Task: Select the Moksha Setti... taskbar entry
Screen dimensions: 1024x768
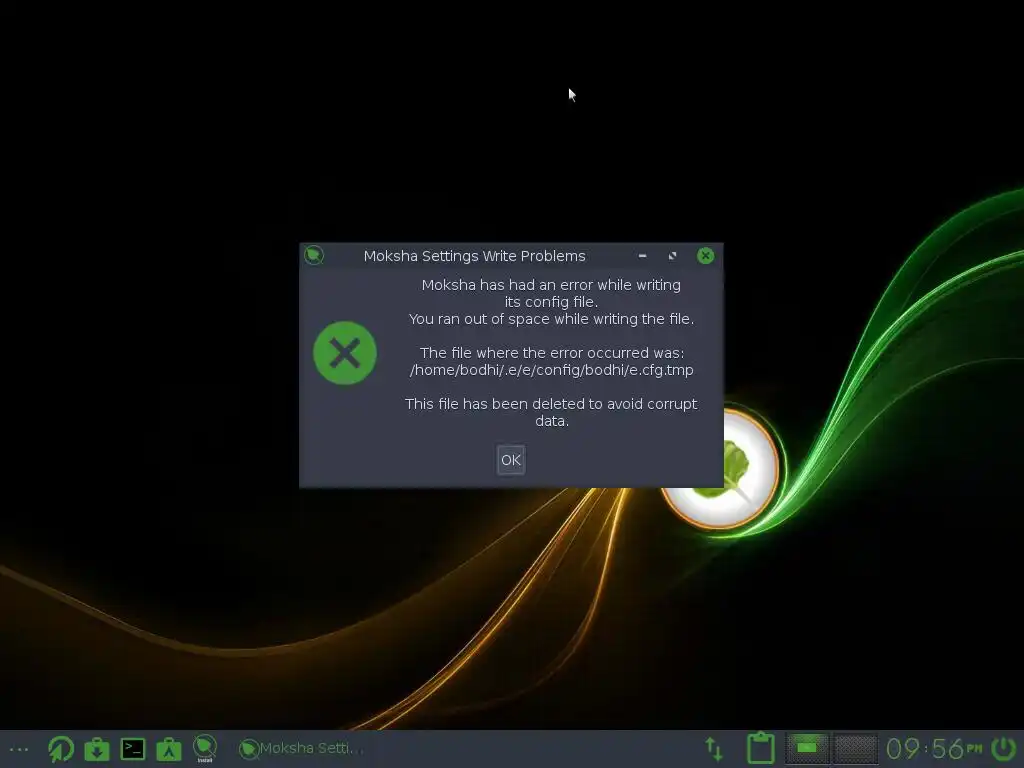Action: coord(301,748)
